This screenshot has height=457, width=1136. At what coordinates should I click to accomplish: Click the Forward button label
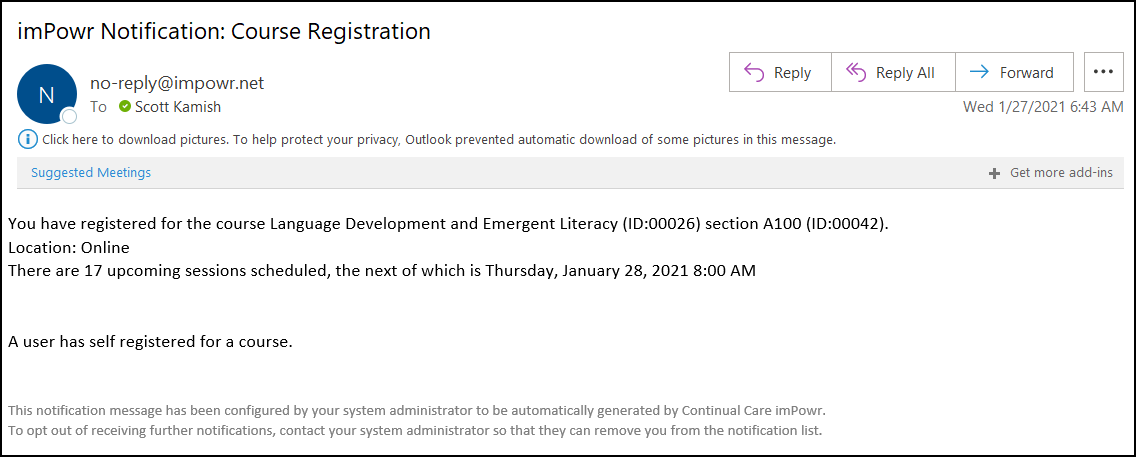pyautogui.click(x=1027, y=72)
